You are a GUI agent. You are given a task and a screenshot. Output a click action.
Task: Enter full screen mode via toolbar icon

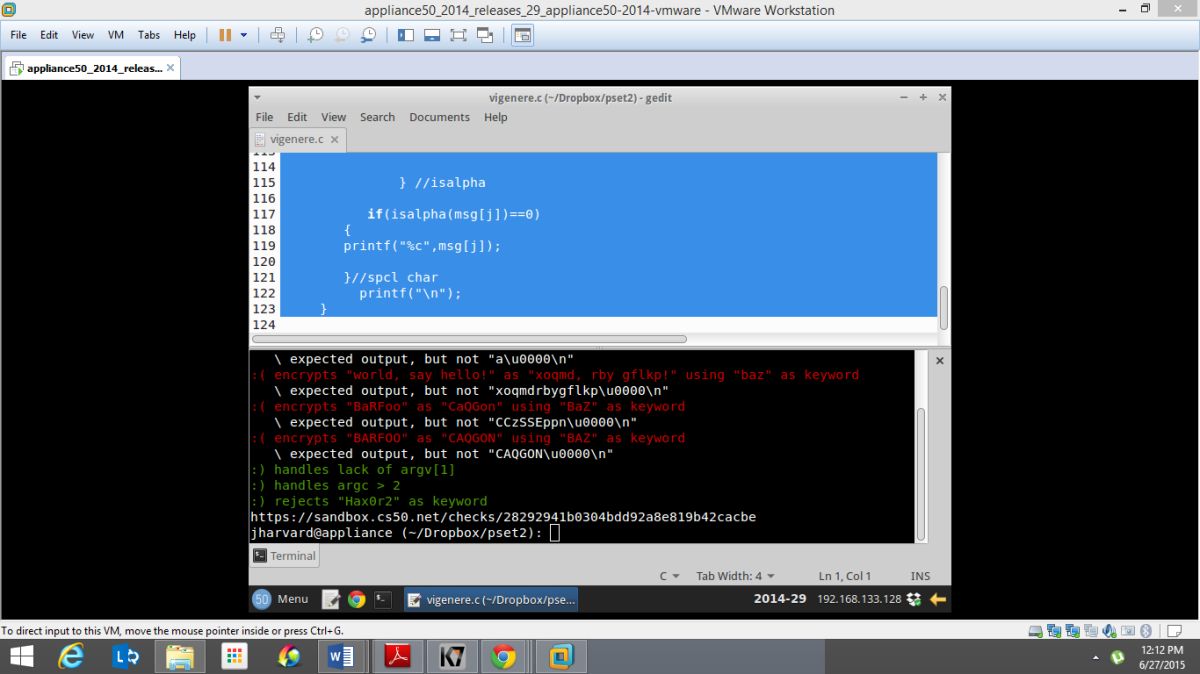pos(458,34)
